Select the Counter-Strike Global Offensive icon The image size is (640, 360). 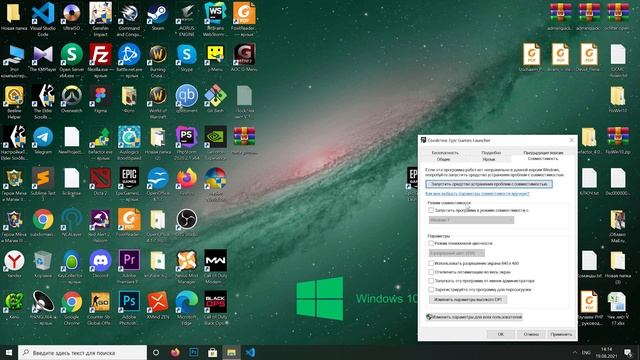[x=100, y=307]
